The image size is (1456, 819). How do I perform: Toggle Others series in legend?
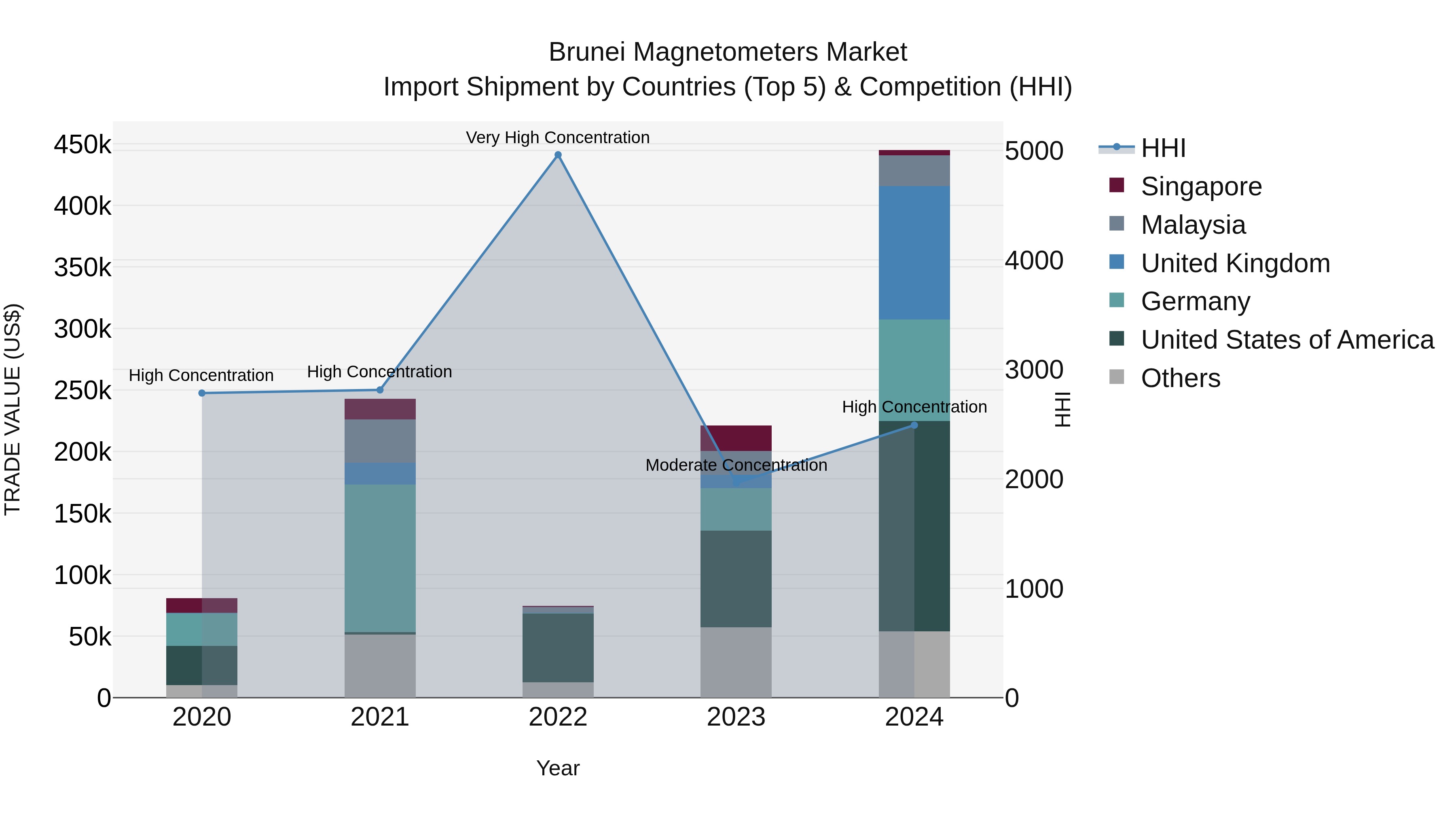pyautogui.click(x=1164, y=378)
